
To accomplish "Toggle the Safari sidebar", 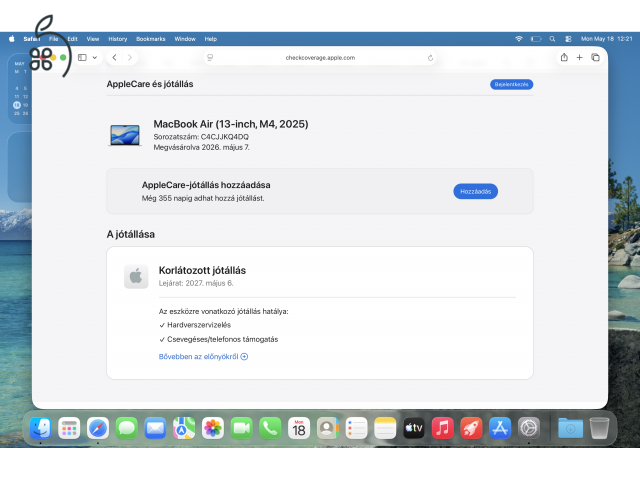I will [x=82, y=58].
